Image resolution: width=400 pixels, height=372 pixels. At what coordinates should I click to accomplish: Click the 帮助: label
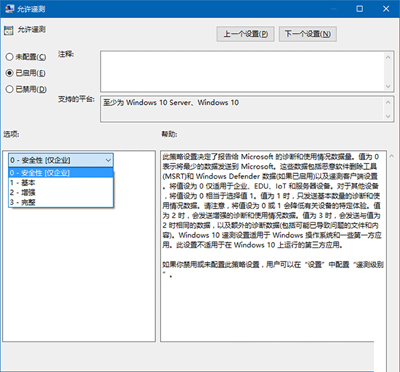pos(170,134)
